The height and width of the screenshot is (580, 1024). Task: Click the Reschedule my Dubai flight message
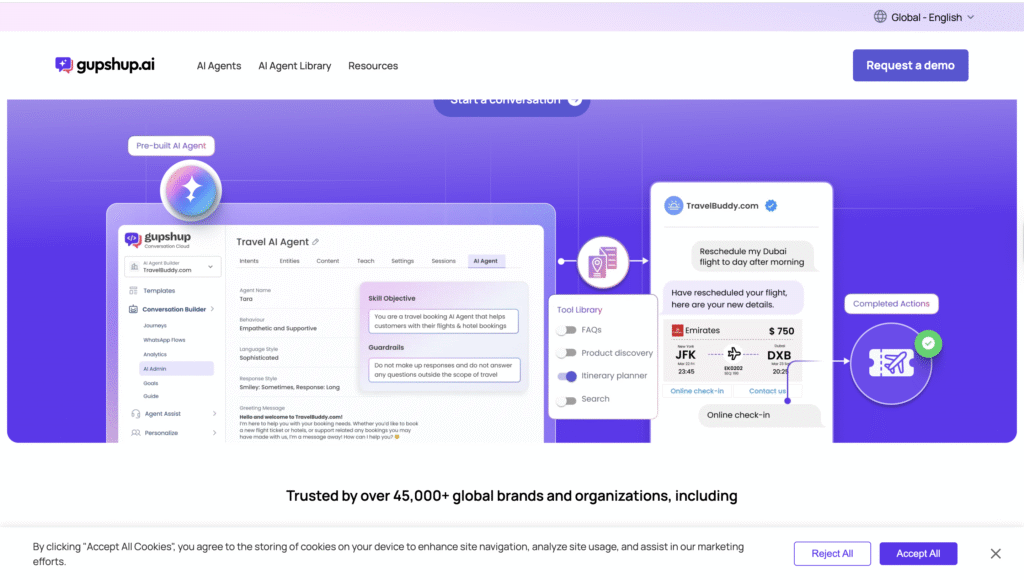pos(752,257)
